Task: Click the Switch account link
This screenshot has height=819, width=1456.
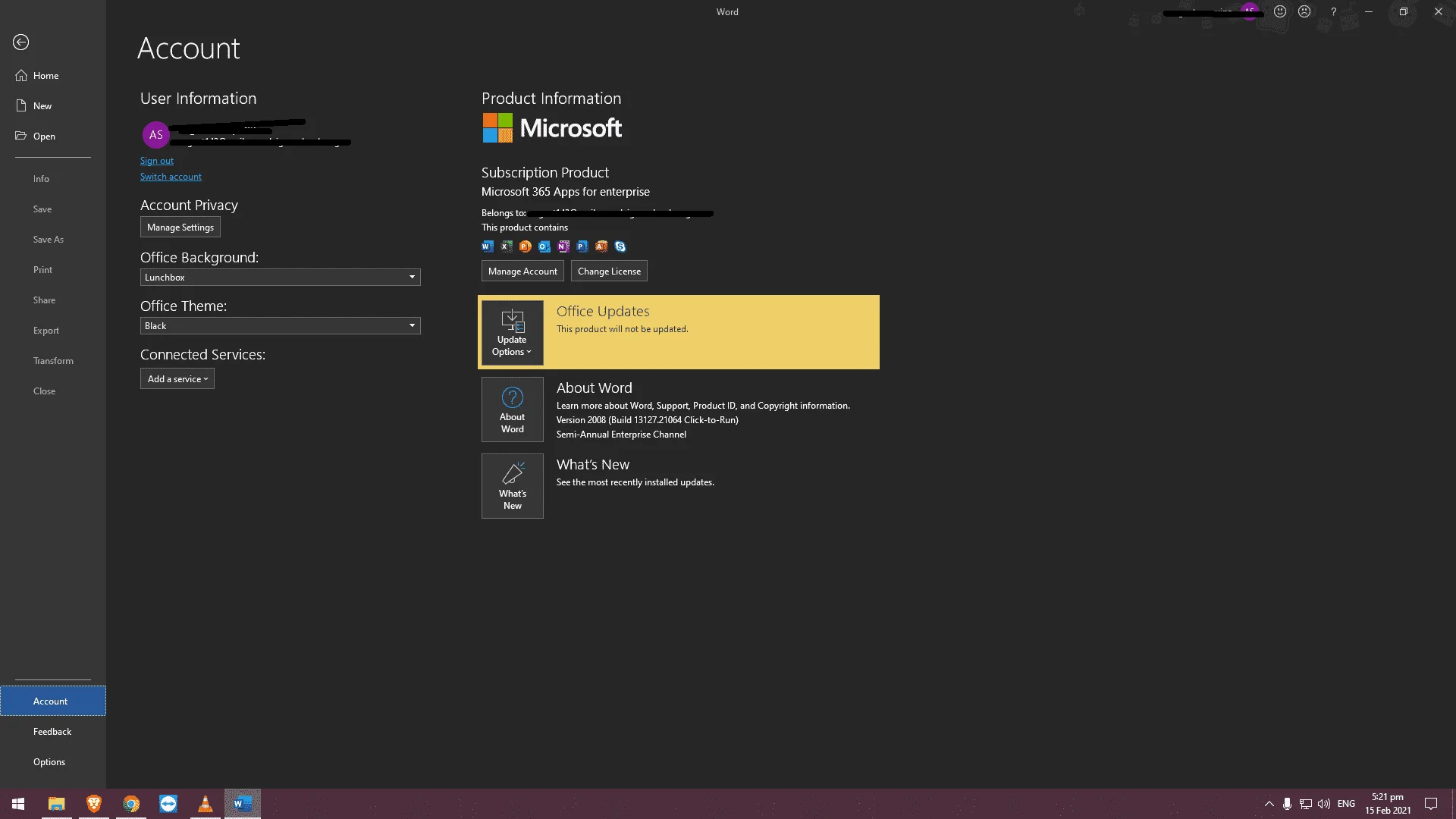Action: click(x=171, y=177)
